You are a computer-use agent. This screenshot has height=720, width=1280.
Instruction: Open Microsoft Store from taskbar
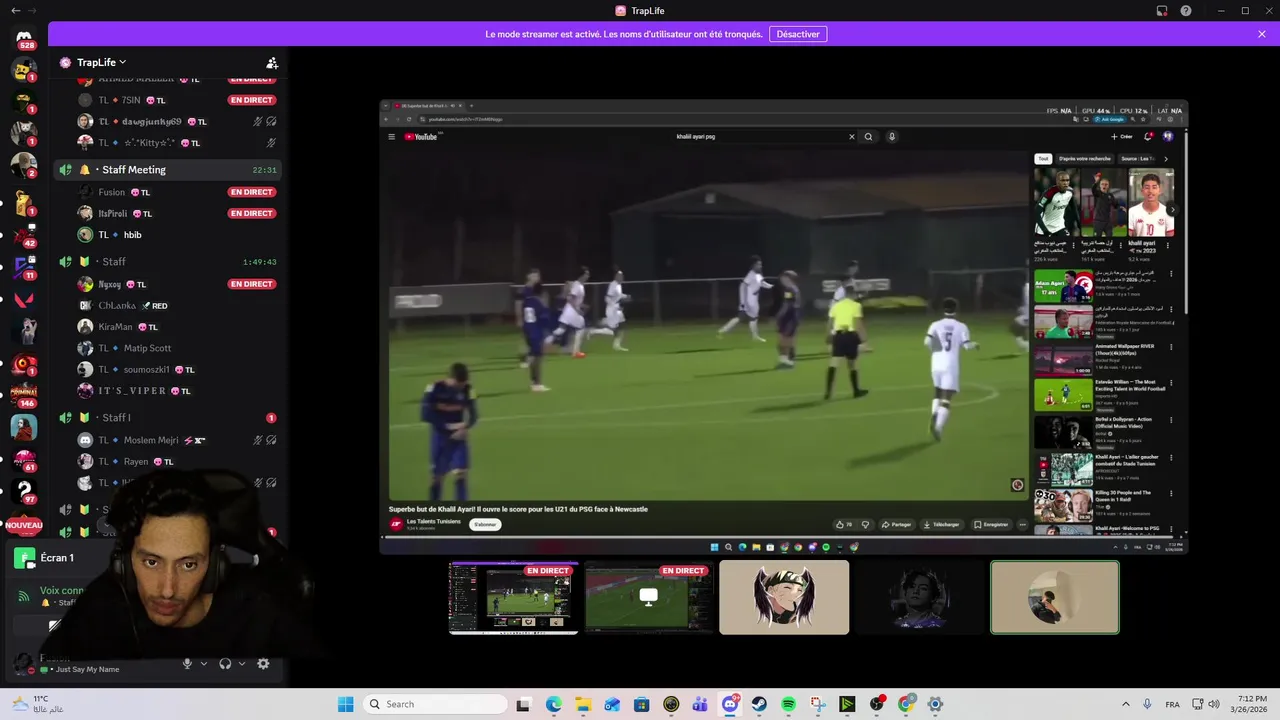[x=642, y=704]
